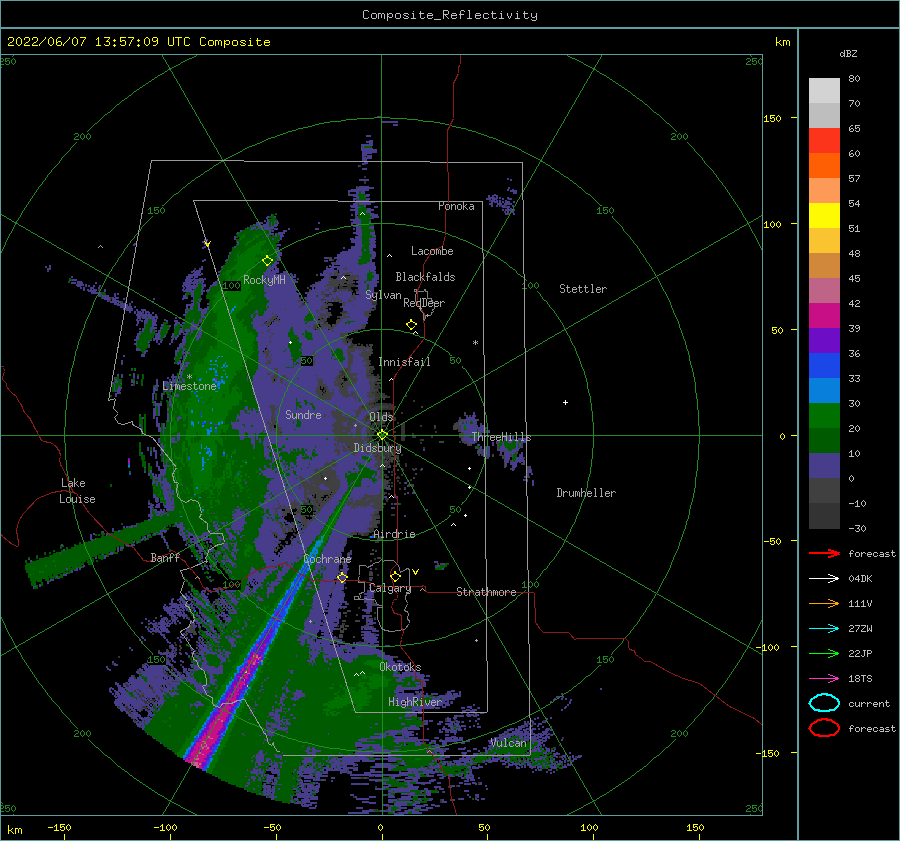Click yellow diamond marker below RedDeer label
The width and height of the screenshot is (900, 841).
(411, 324)
